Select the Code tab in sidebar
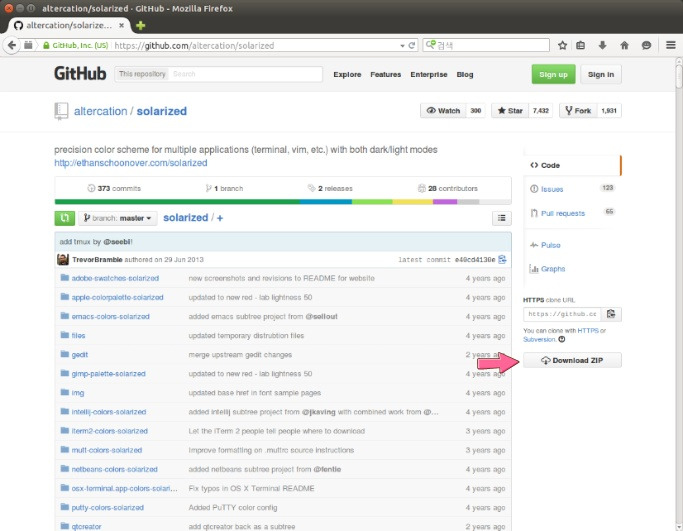 click(x=572, y=165)
